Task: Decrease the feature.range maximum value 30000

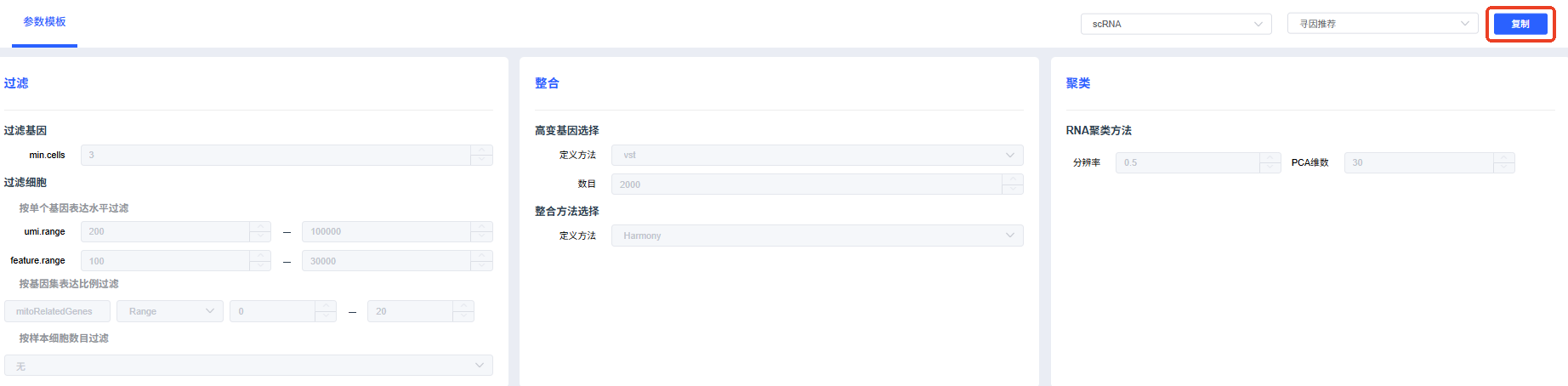Action: (x=481, y=266)
